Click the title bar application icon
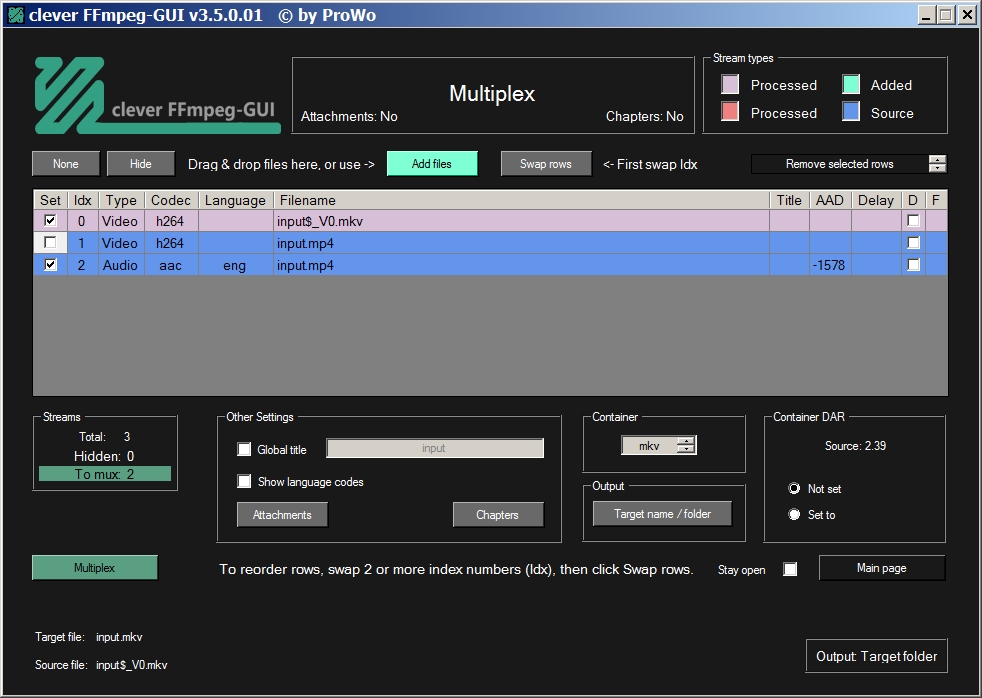 (15, 15)
